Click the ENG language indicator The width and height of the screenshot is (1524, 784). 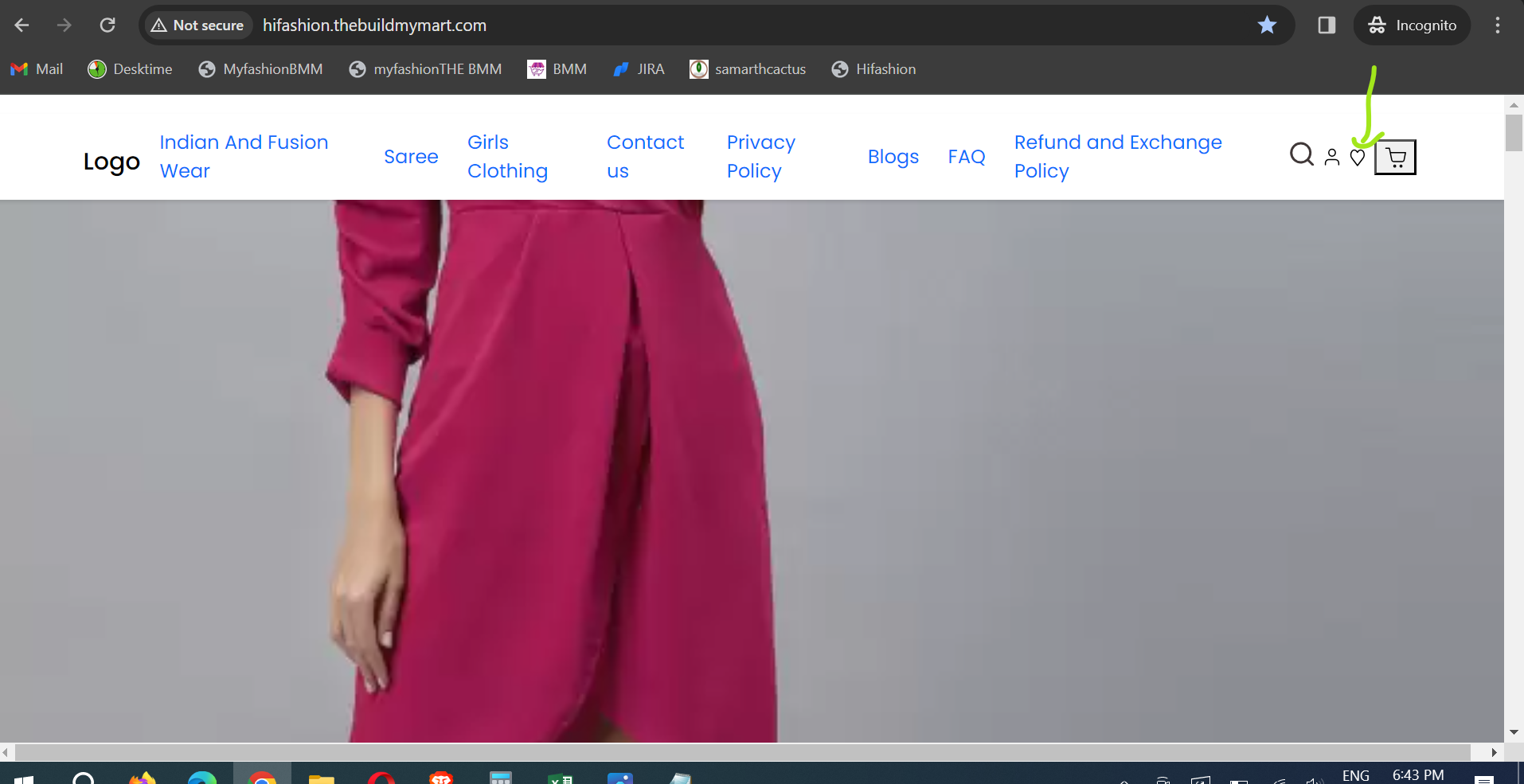tap(1355, 775)
